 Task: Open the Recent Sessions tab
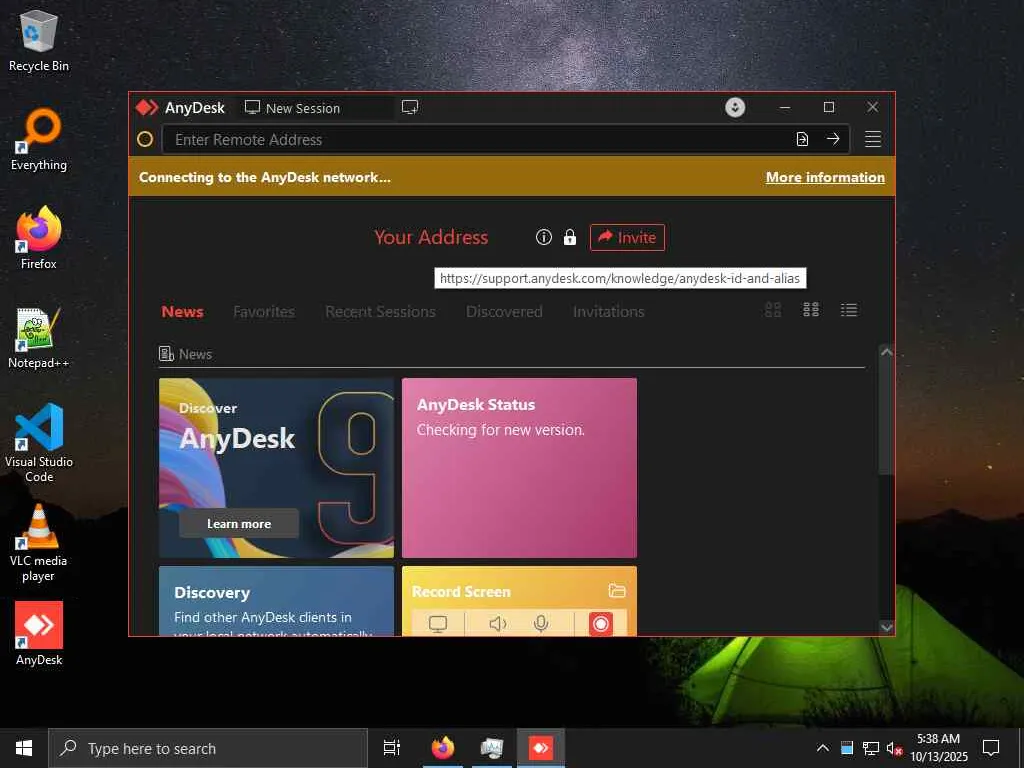[x=380, y=312]
